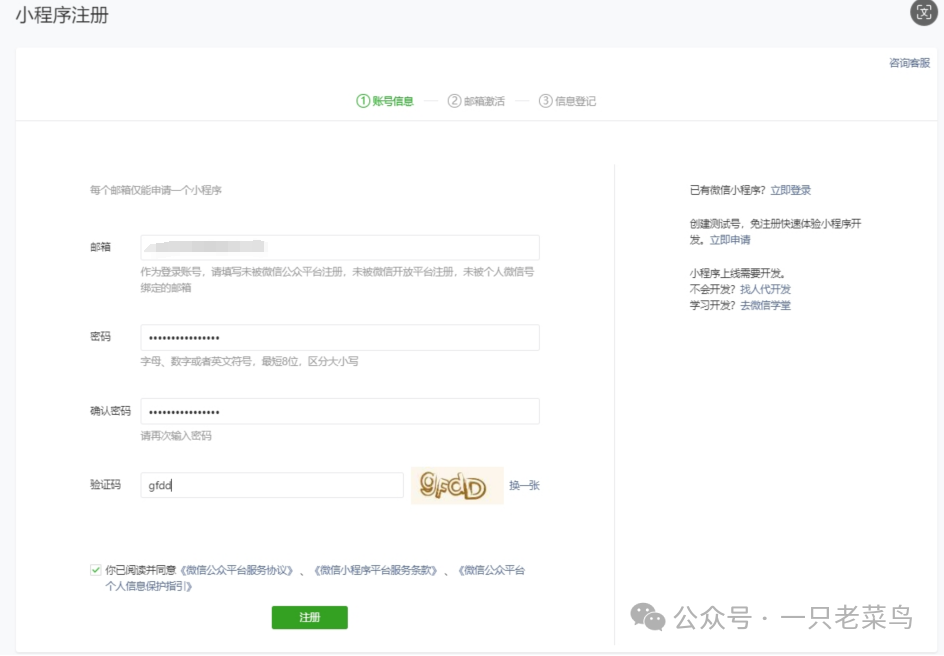Click the 立即申请 test account link

pyautogui.click(x=730, y=240)
